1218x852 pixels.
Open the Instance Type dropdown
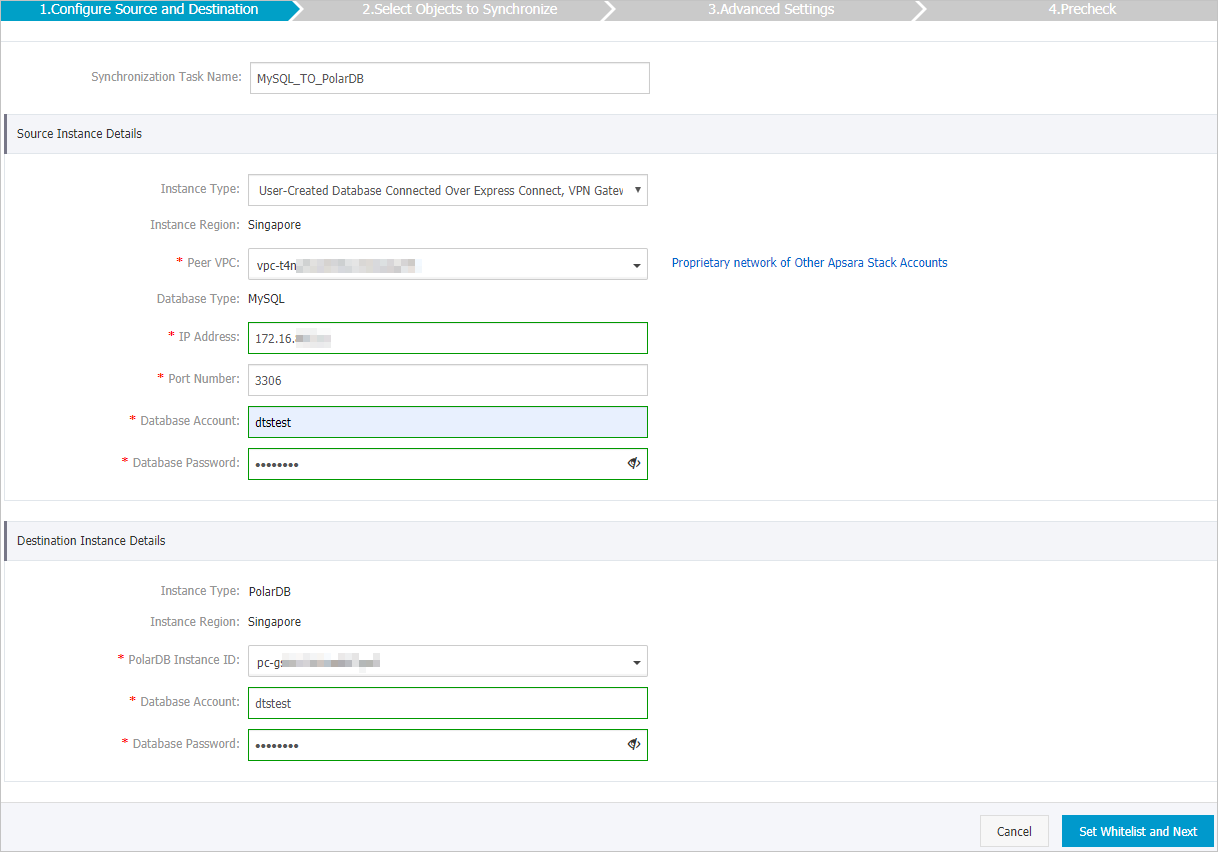tap(447, 190)
